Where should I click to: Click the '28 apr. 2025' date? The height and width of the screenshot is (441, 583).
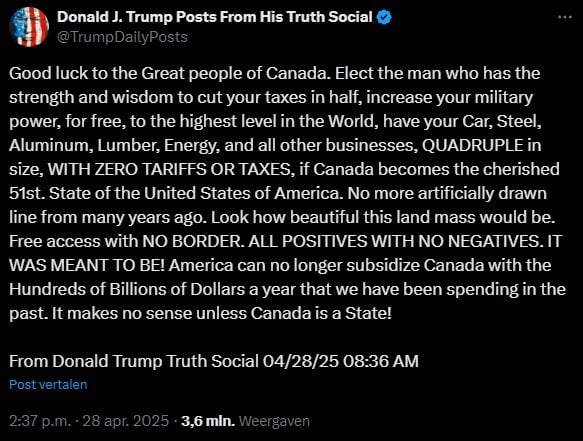(126, 421)
